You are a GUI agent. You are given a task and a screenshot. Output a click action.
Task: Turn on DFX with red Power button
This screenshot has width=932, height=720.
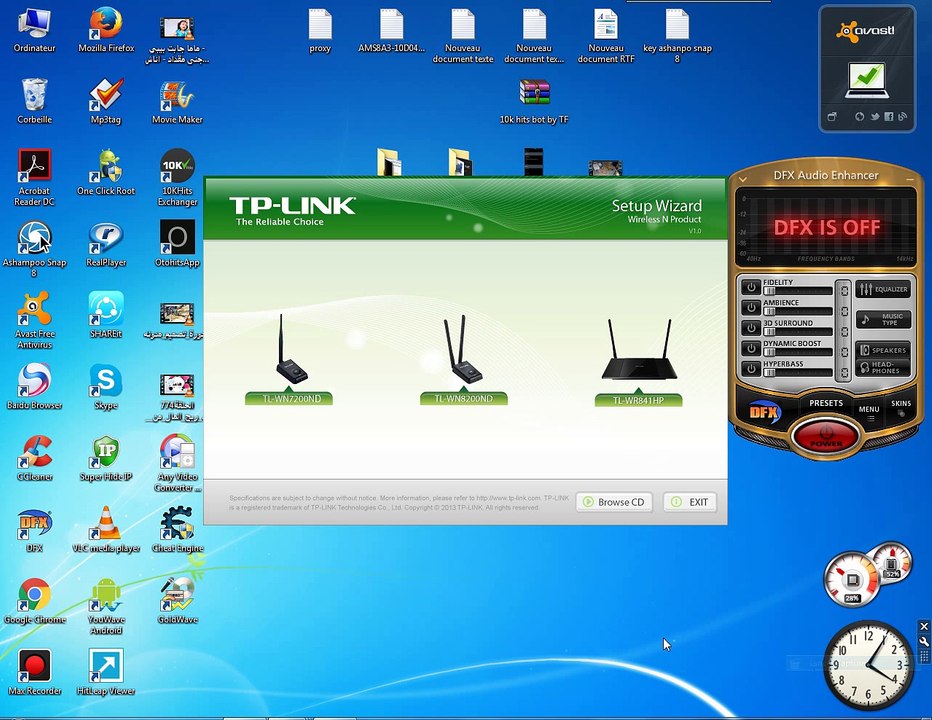pyautogui.click(x=826, y=436)
